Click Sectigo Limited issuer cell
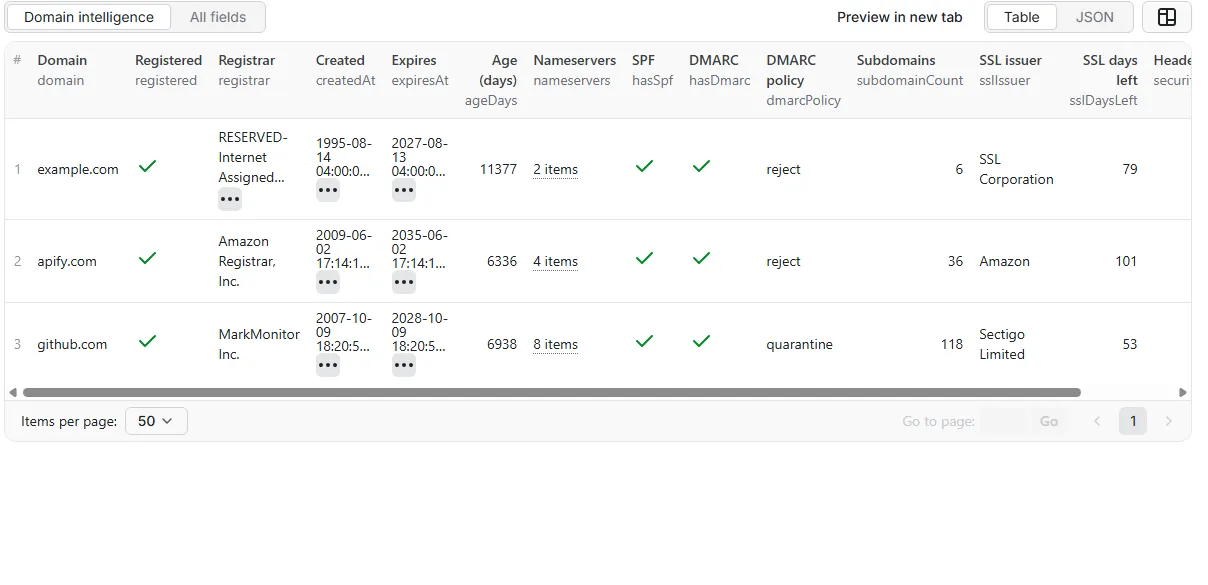1208x585 pixels. pyautogui.click(x=1002, y=344)
